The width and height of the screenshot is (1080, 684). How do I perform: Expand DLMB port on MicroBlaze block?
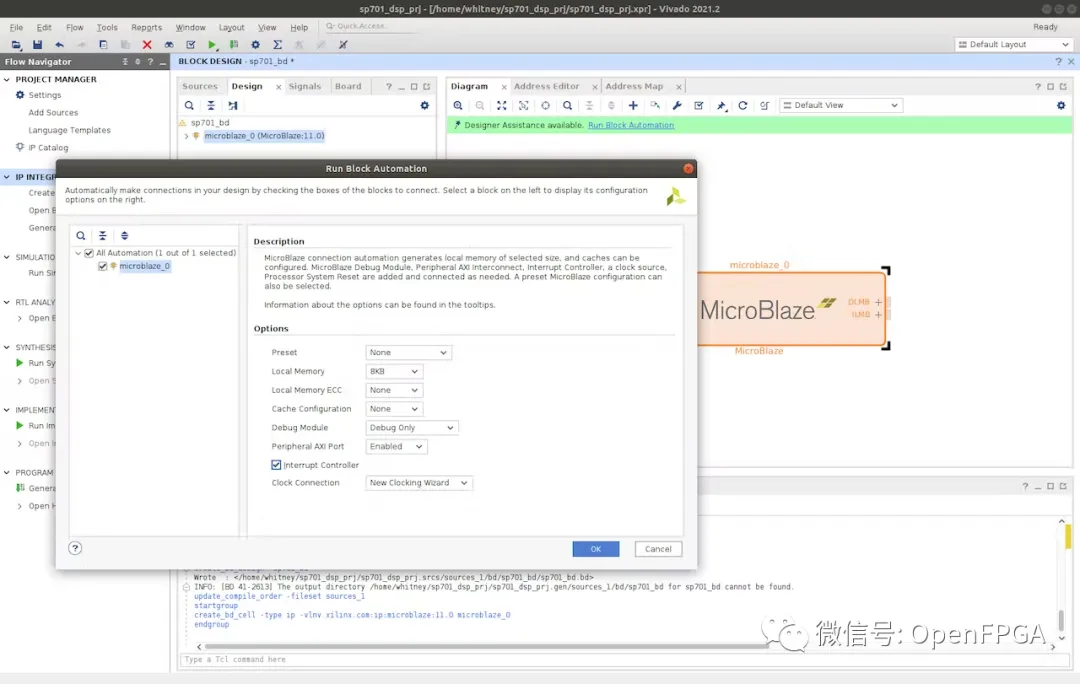[x=878, y=302]
